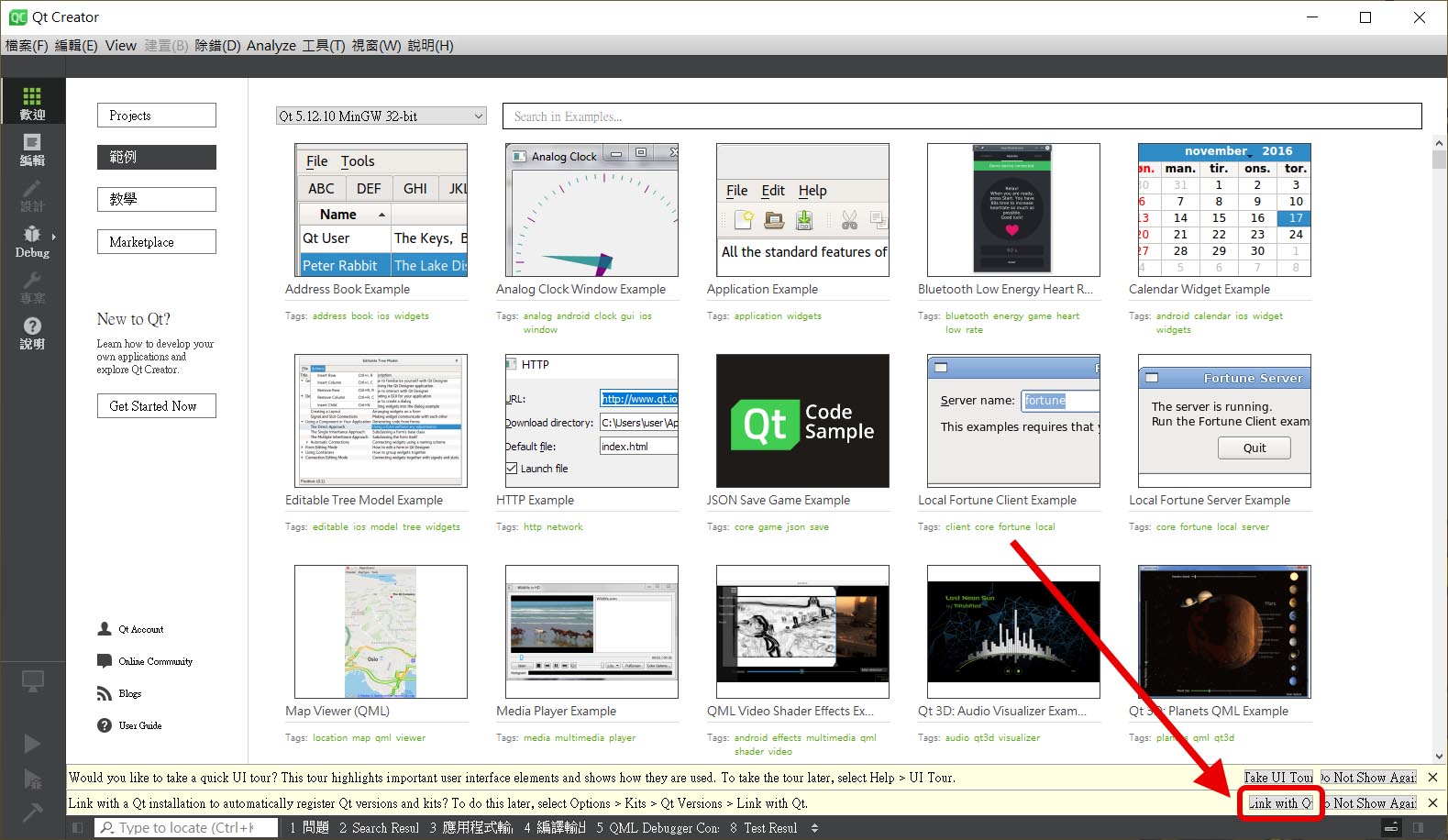Click the Start Debugging run icon
Image resolution: width=1448 pixels, height=840 pixels.
pyautogui.click(x=32, y=779)
